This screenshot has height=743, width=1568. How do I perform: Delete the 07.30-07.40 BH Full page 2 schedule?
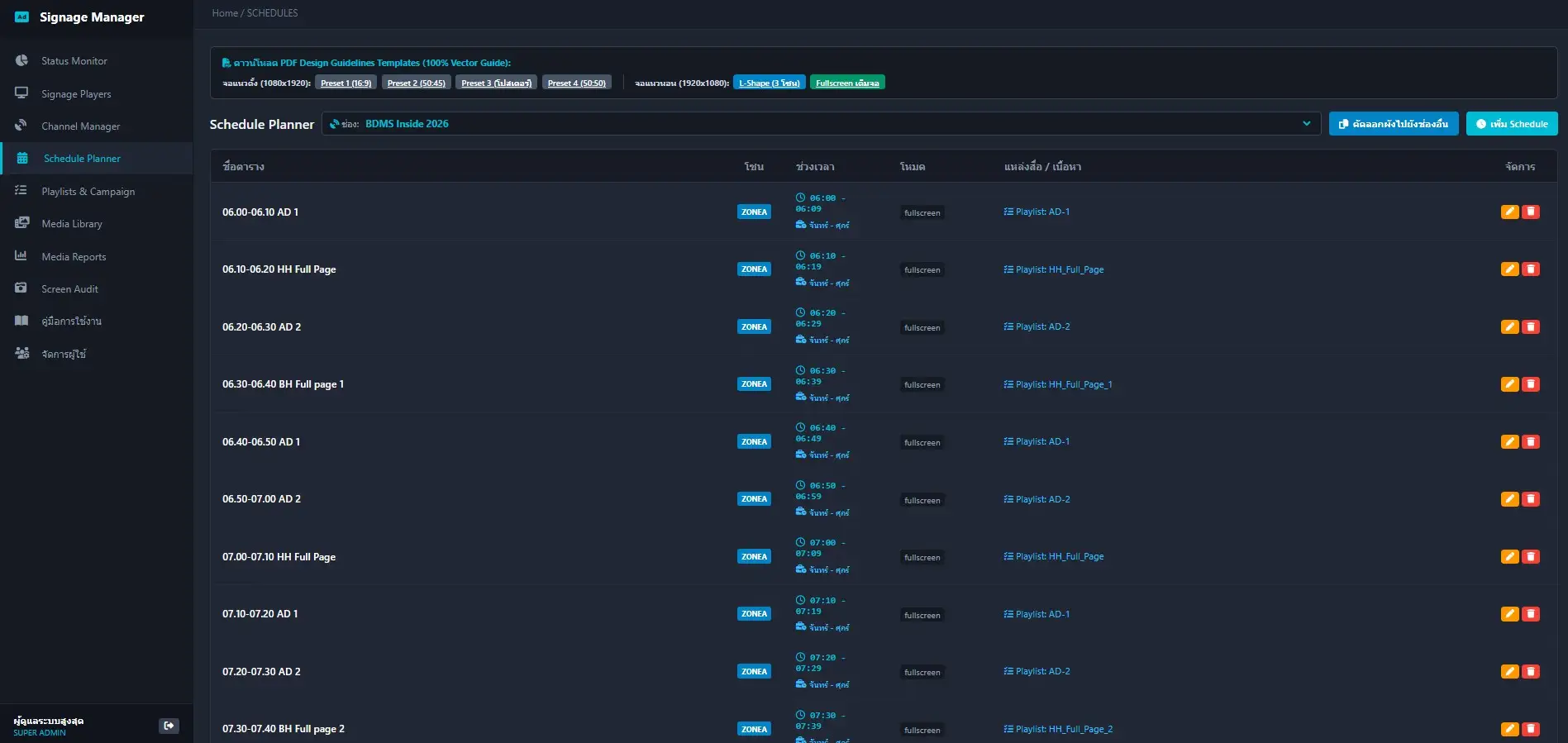1531,728
